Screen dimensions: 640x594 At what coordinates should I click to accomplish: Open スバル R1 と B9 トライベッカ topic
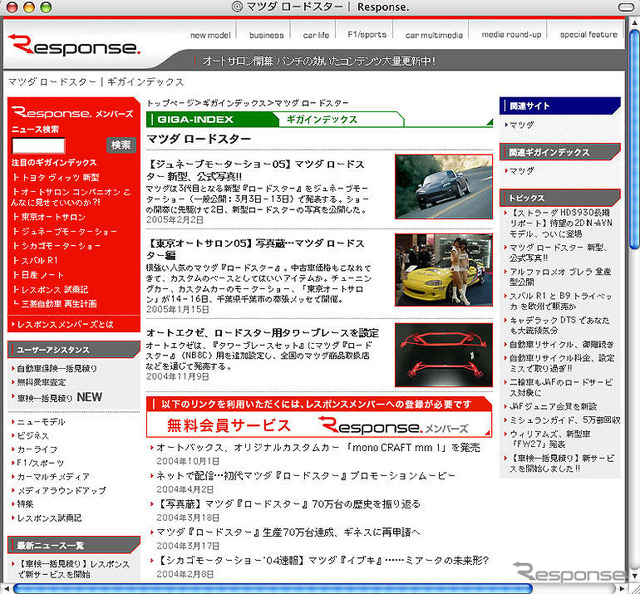pyautogui.click(x=560, y=301)
